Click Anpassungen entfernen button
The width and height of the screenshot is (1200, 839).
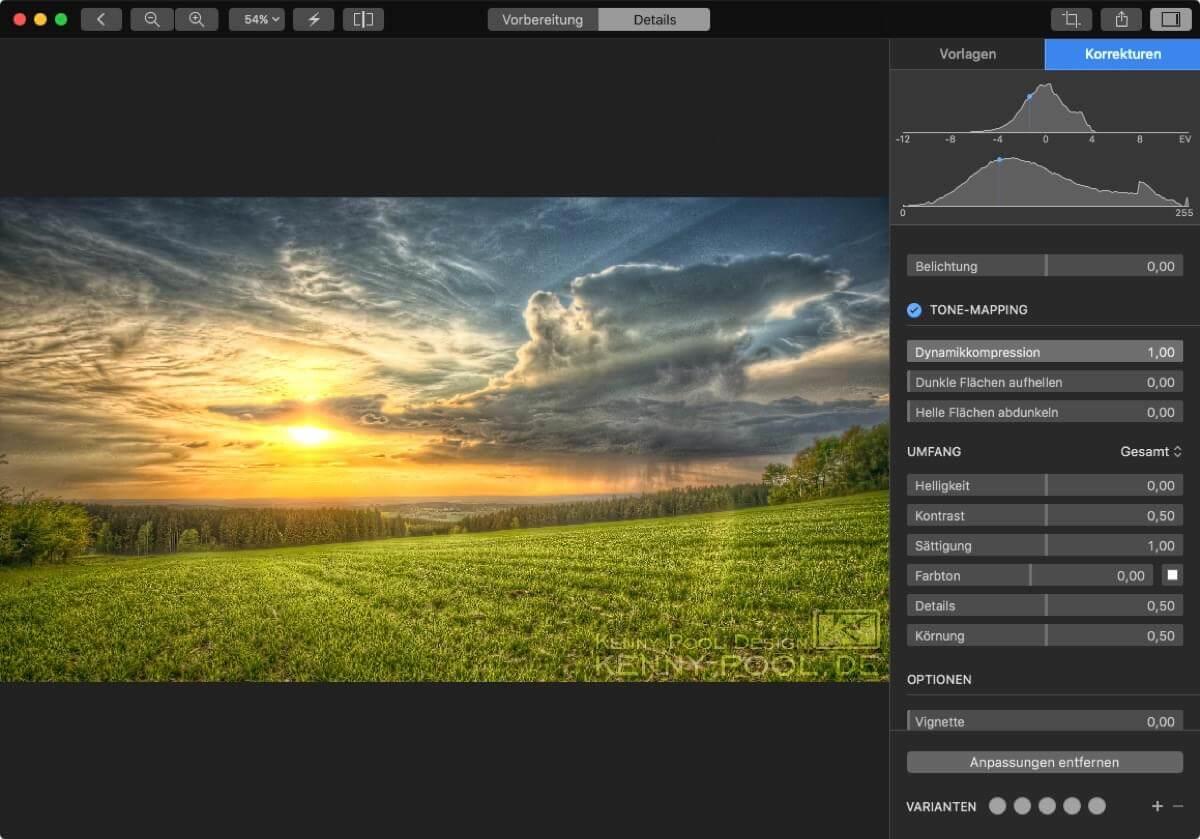pyautogui.click(x=1045, y=762)
